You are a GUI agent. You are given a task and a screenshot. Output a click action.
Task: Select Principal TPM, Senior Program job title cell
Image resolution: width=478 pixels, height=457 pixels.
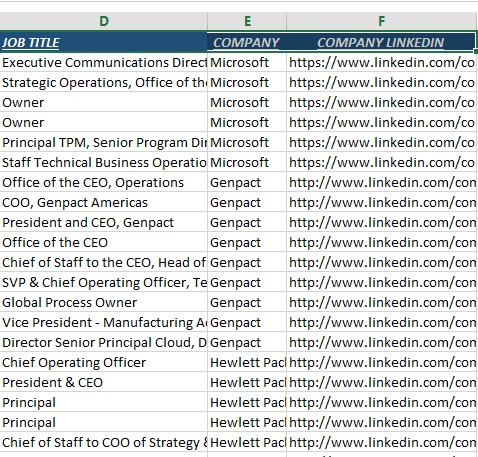point(103,142)
